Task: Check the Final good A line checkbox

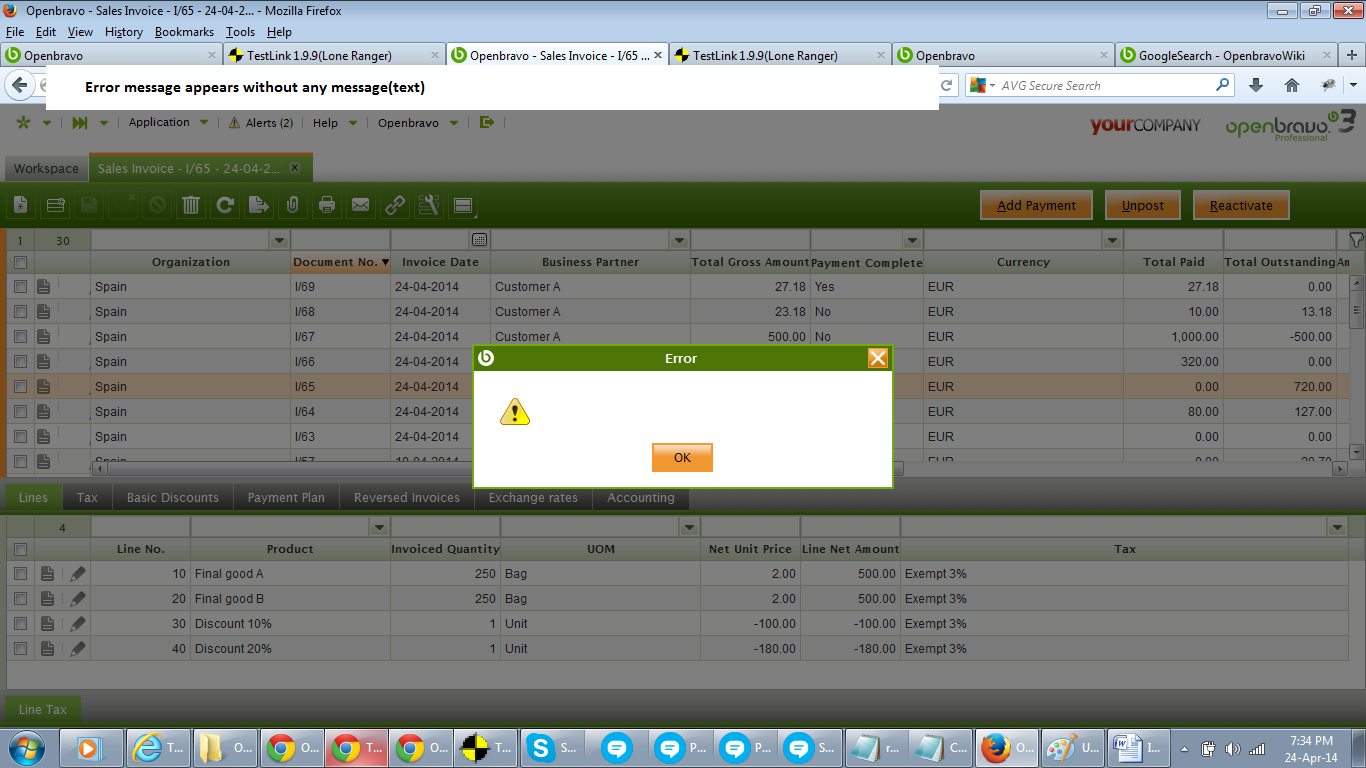Action: (20, 574)
